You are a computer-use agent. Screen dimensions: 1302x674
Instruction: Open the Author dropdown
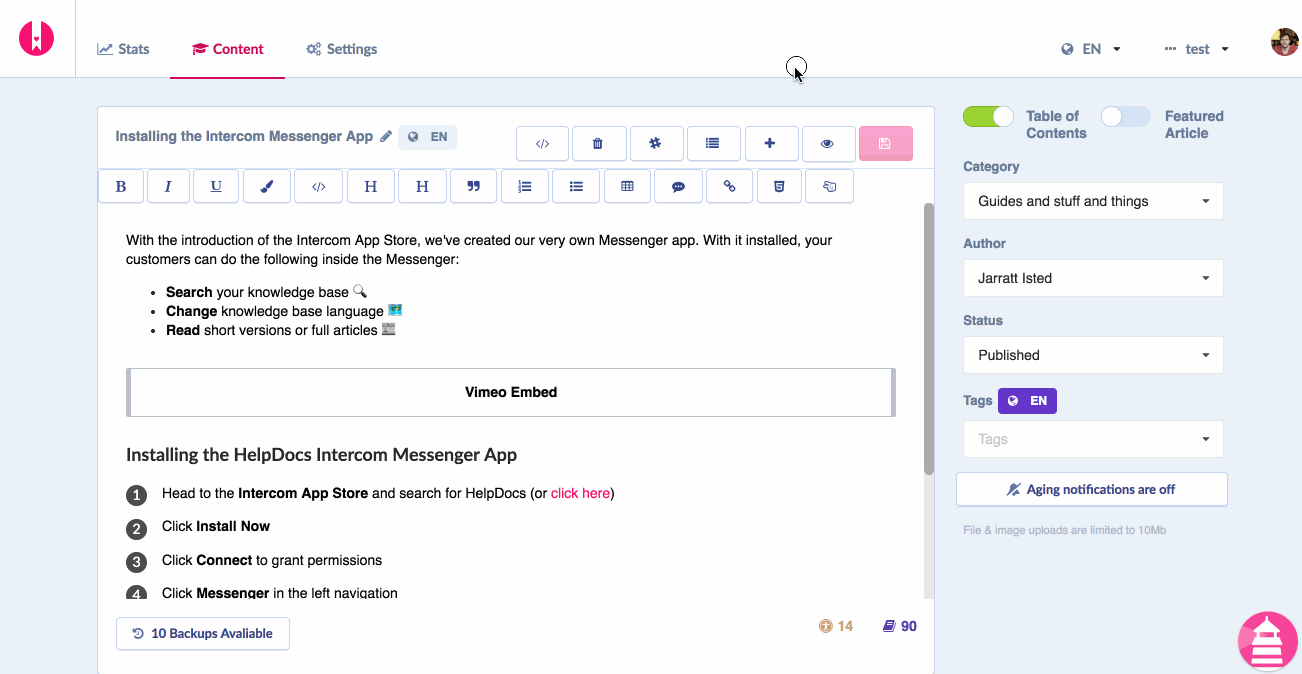coord(1093,278)
